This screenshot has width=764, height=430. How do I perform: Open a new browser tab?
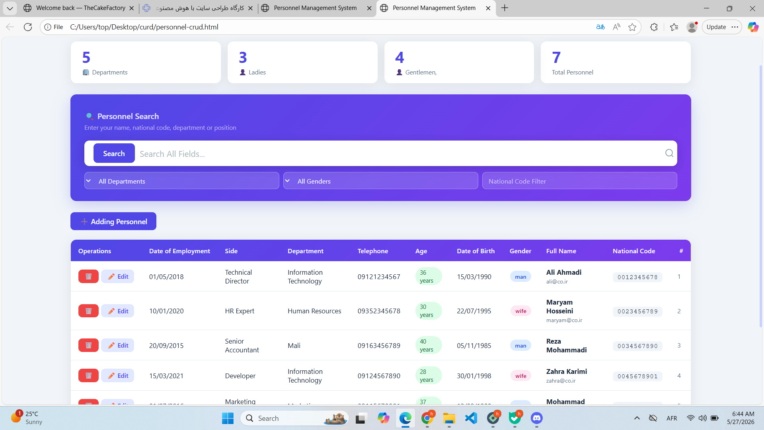pyautogui.click(x=504, y=8)
